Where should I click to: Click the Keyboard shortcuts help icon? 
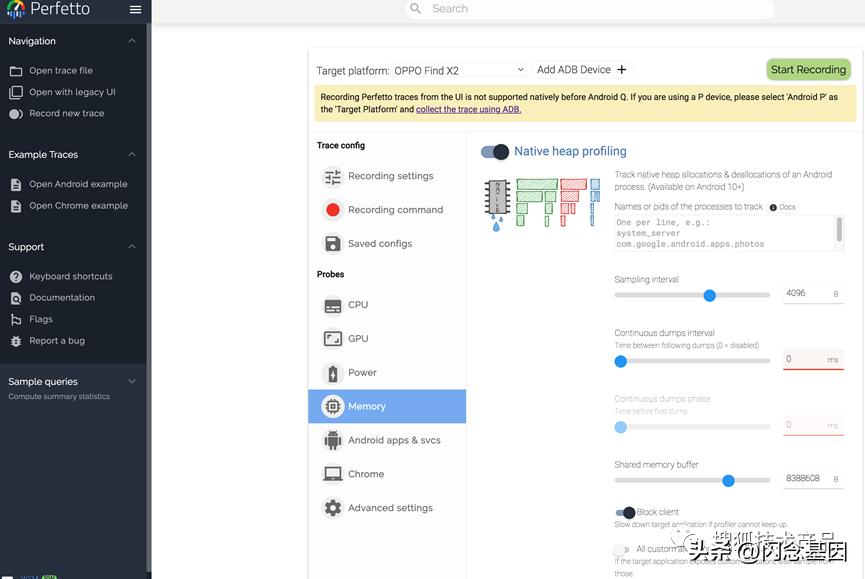tap(16, 277)
